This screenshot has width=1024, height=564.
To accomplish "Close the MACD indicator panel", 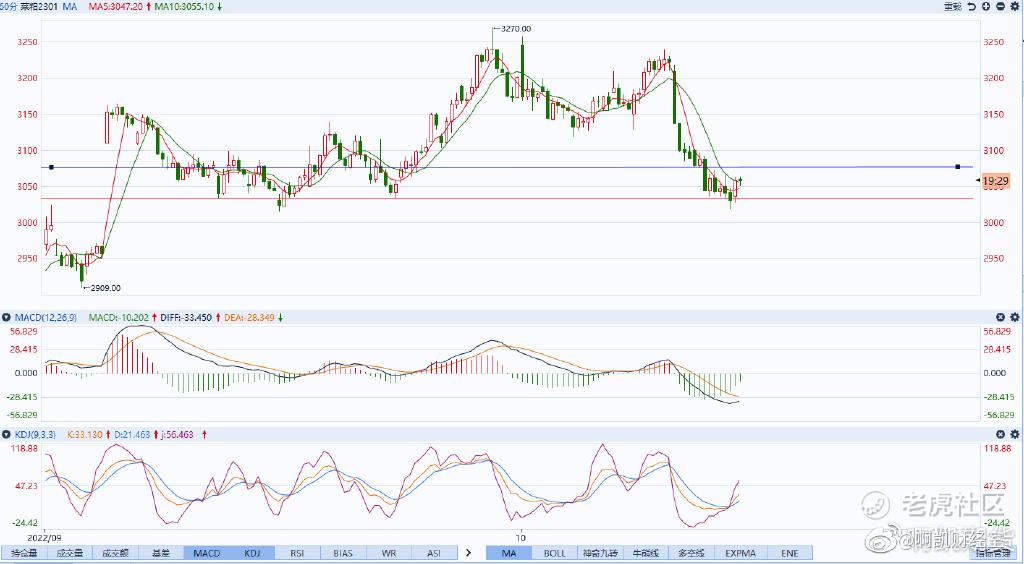I will (1000, 317).
